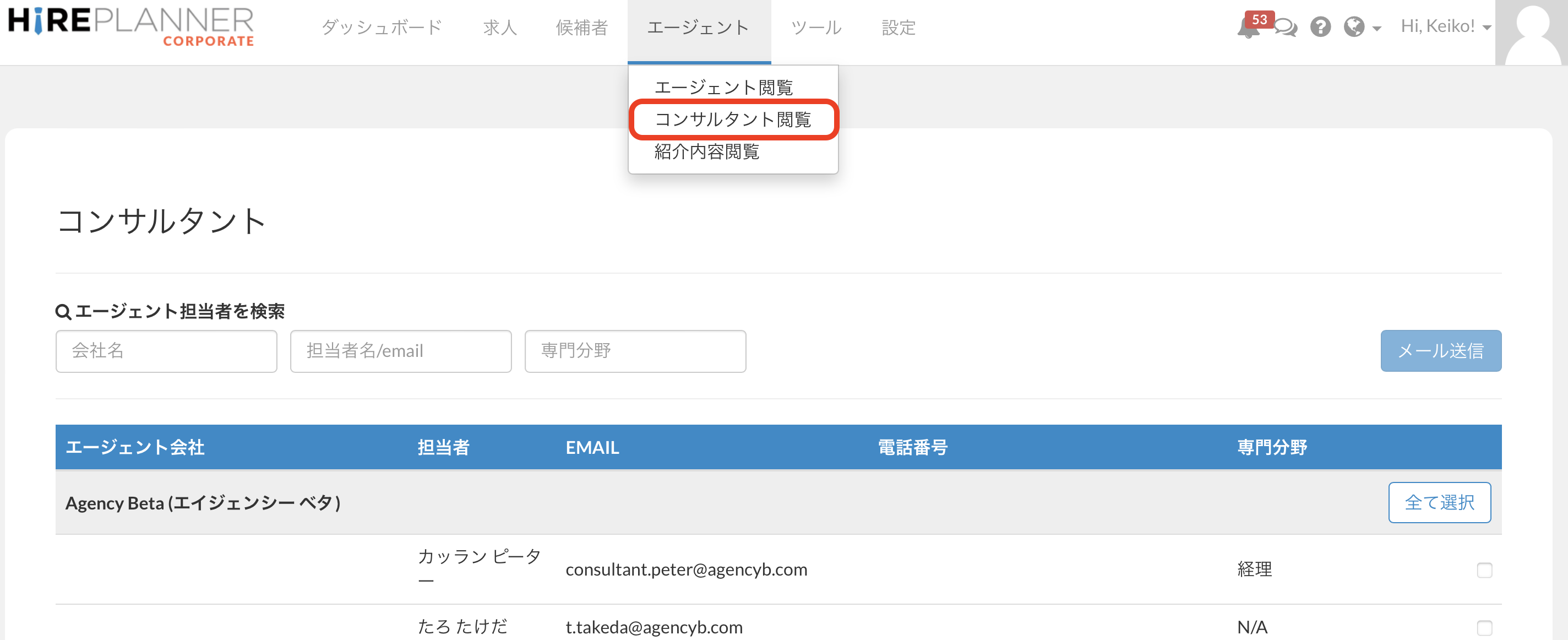
Task: Open the chat messages icon
Action: click(1285, 28)
